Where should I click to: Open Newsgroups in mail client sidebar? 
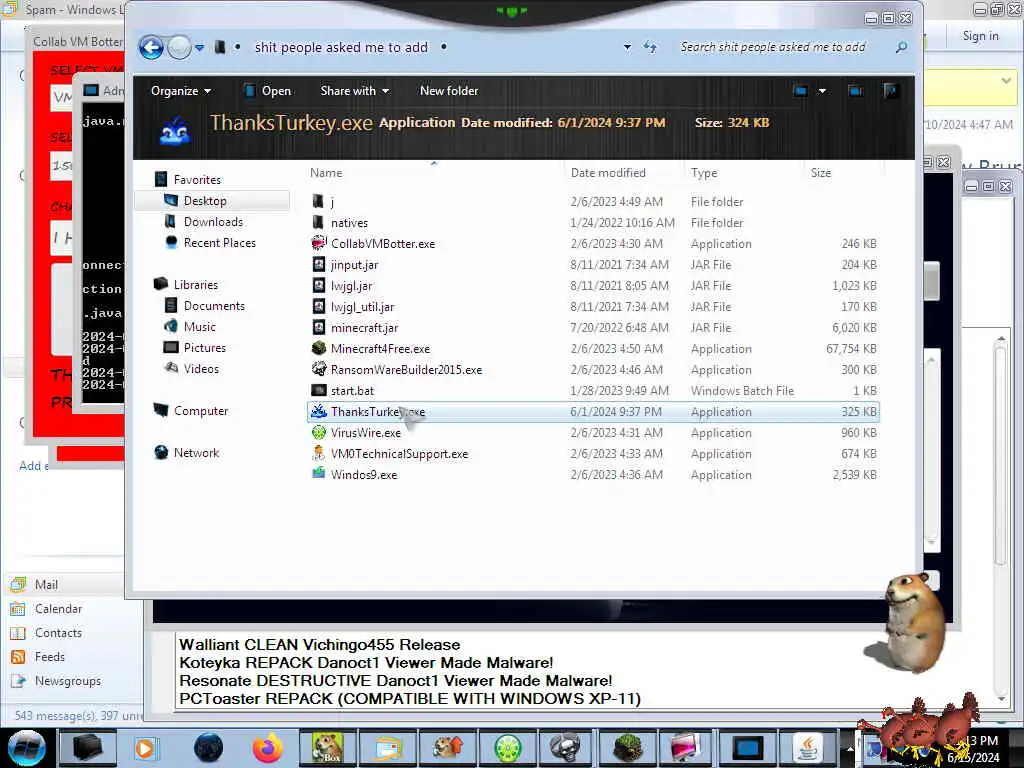click(x=68, y=681)
